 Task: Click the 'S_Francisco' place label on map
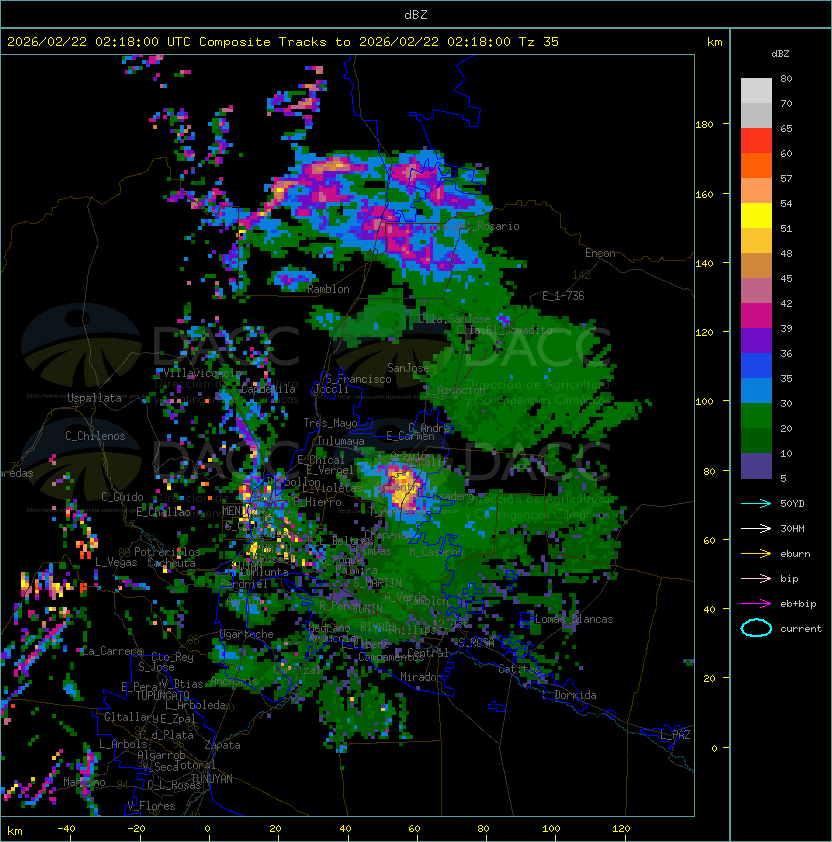(358, 379)
